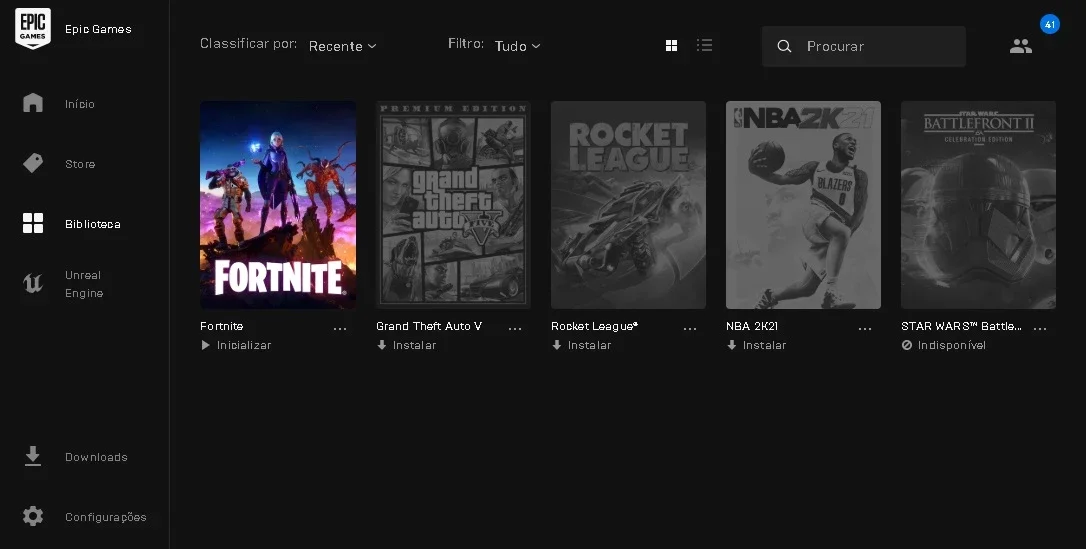Open the Recente sort dropdown
The height and width of the screenshot is (549, 1086).
[x=343, y=46]
